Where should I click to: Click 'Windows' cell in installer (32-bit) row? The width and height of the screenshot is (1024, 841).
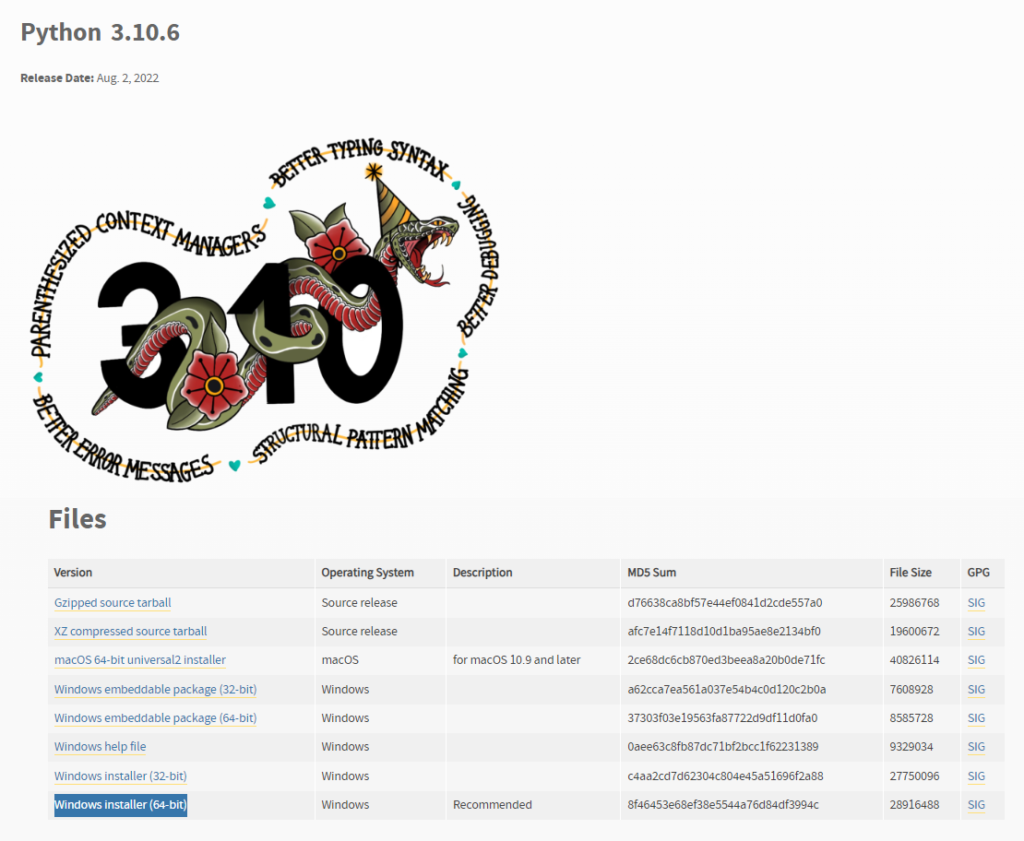tap(345, 776)
